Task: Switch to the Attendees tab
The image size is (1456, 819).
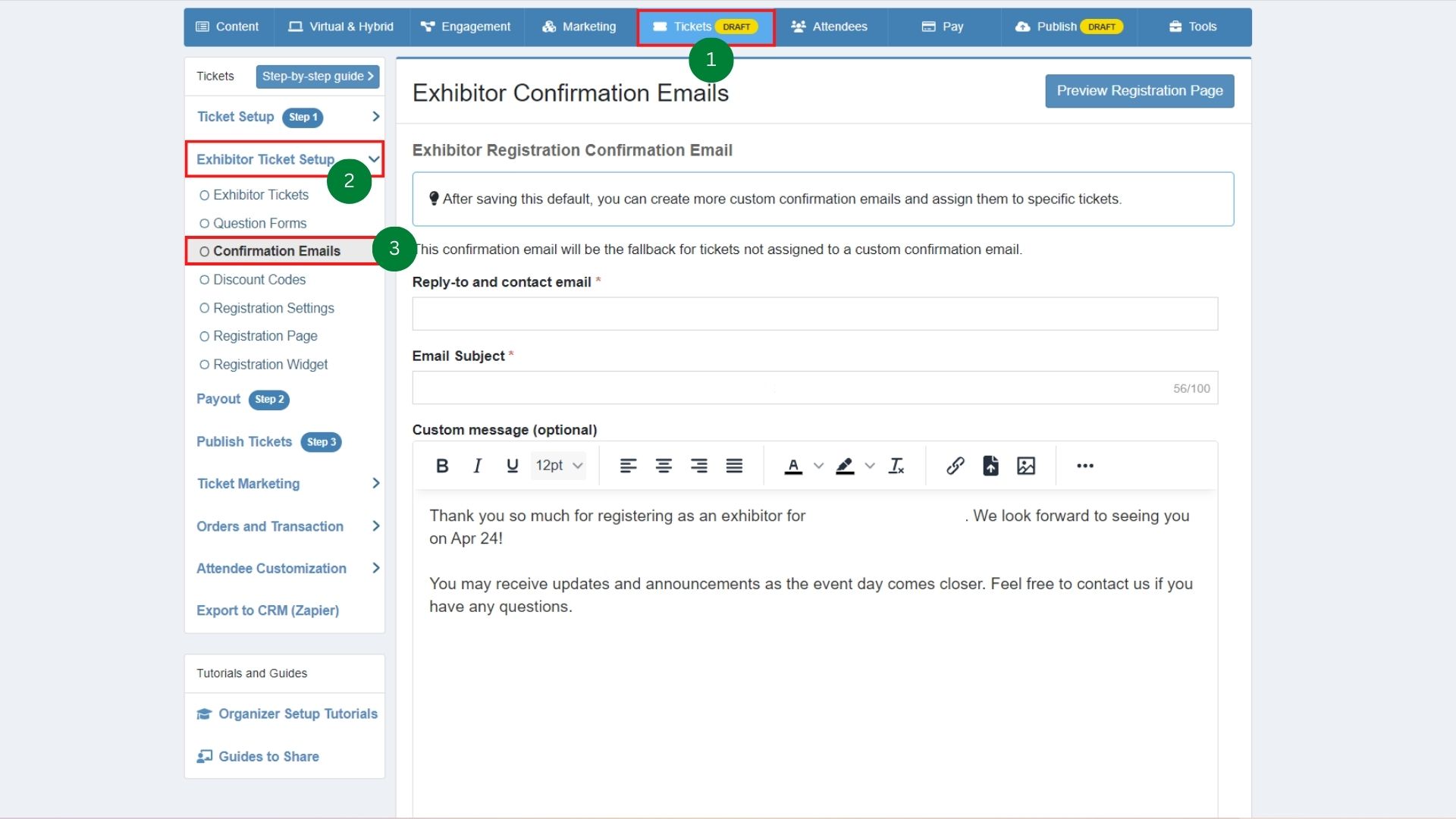Action: click(x=830, y=27)
